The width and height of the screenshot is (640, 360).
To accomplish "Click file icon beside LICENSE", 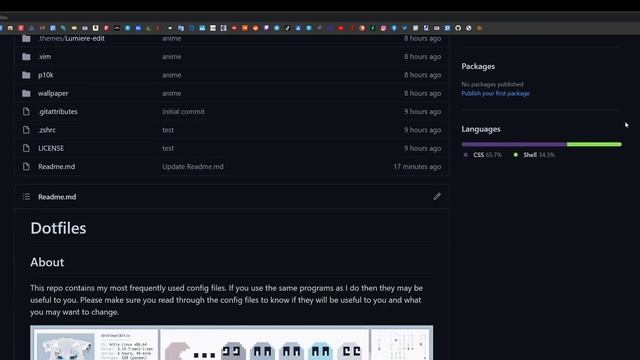I will (26, 148).
